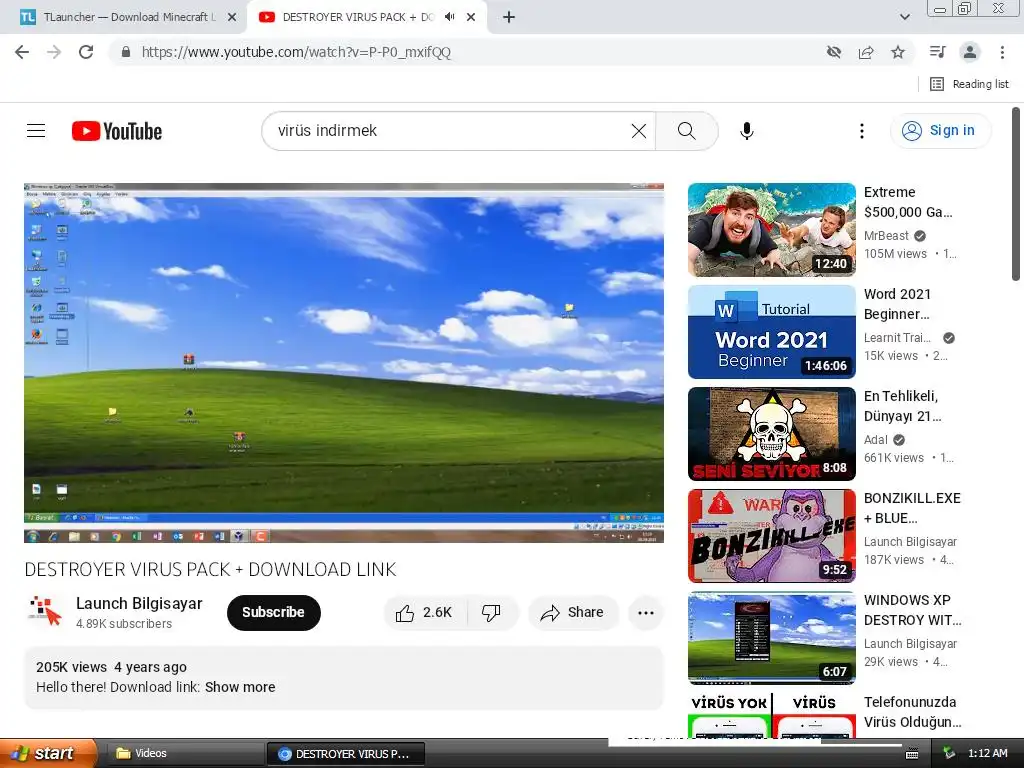Click the video title text
Viewport: 1024px width, 768px height.
point(210,569)
